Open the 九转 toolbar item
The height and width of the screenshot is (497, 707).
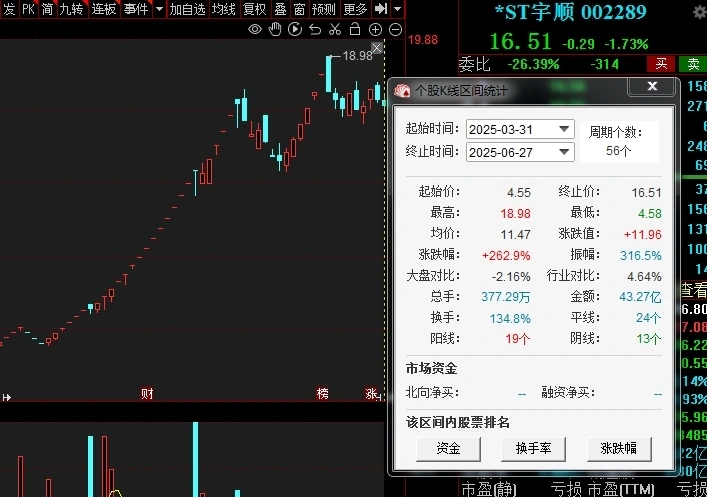[71, 9]
